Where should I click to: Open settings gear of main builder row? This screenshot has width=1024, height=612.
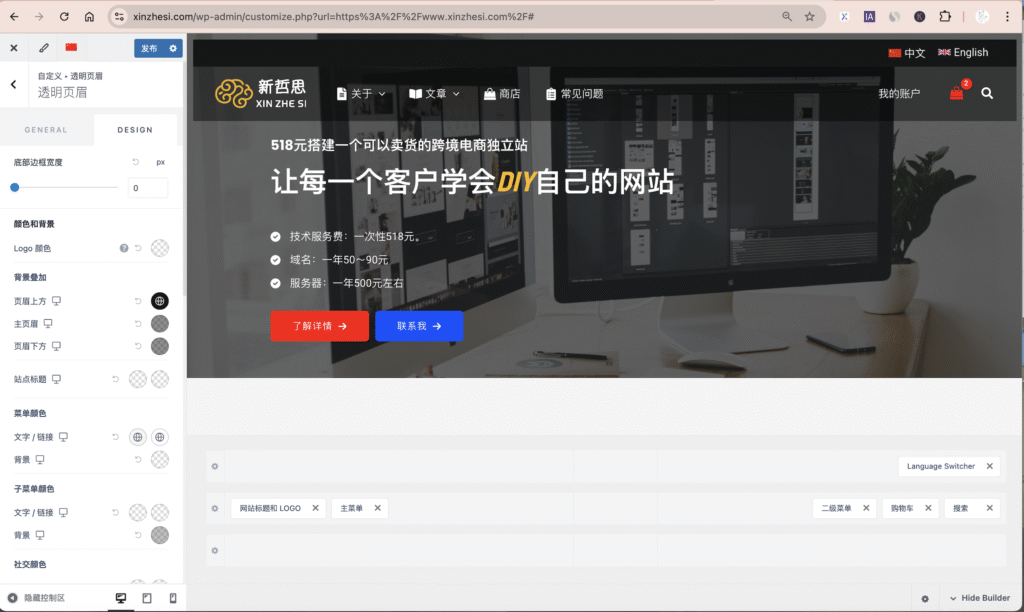click(215, 508)
